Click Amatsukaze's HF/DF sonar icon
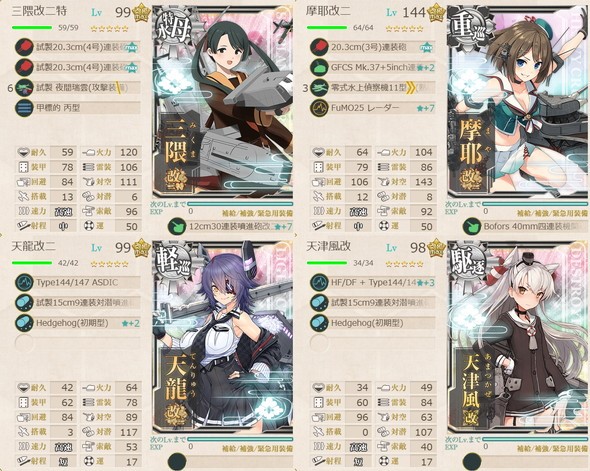Viewport: 590px width, 471px height. point(319,283)
